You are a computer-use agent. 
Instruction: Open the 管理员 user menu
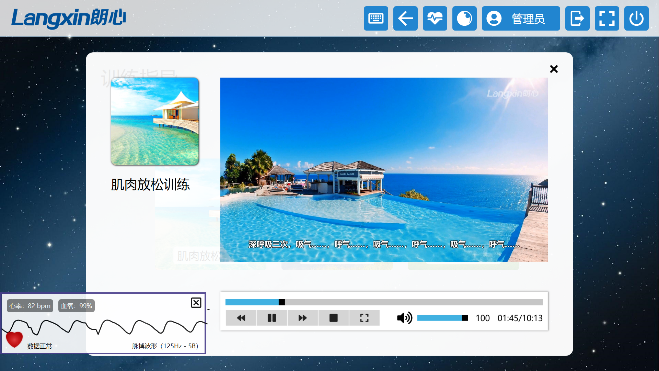521,18
